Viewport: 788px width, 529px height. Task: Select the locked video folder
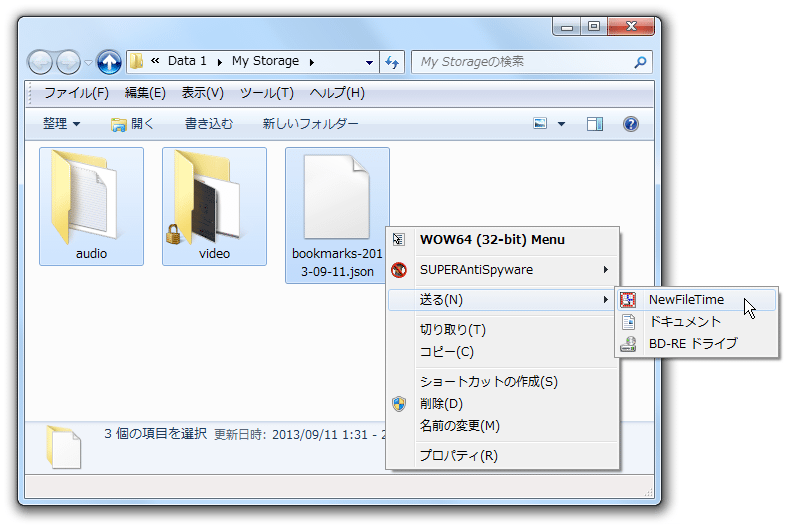(215, 206)
